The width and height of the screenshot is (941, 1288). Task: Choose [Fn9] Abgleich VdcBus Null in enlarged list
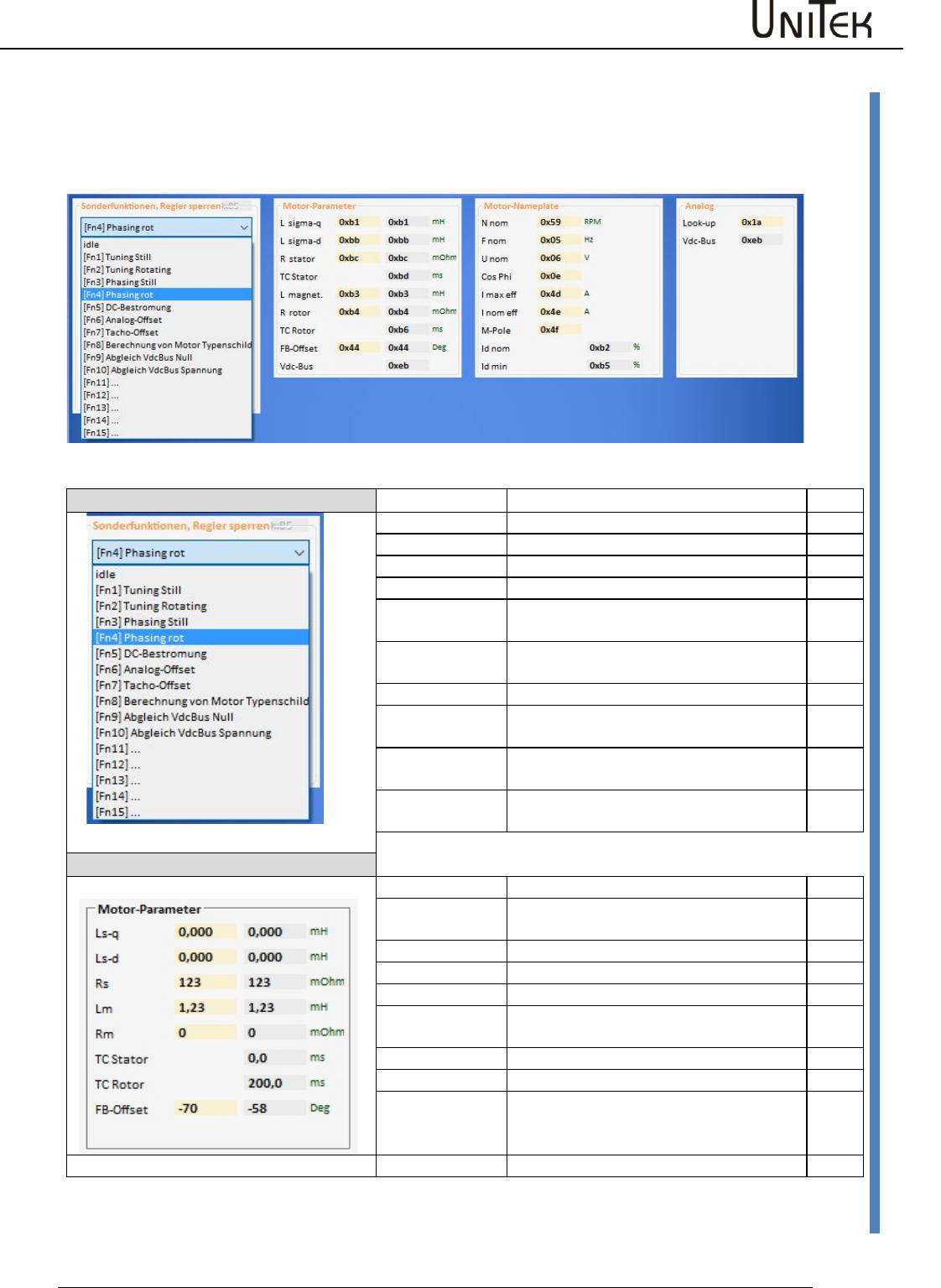(200, 717)
